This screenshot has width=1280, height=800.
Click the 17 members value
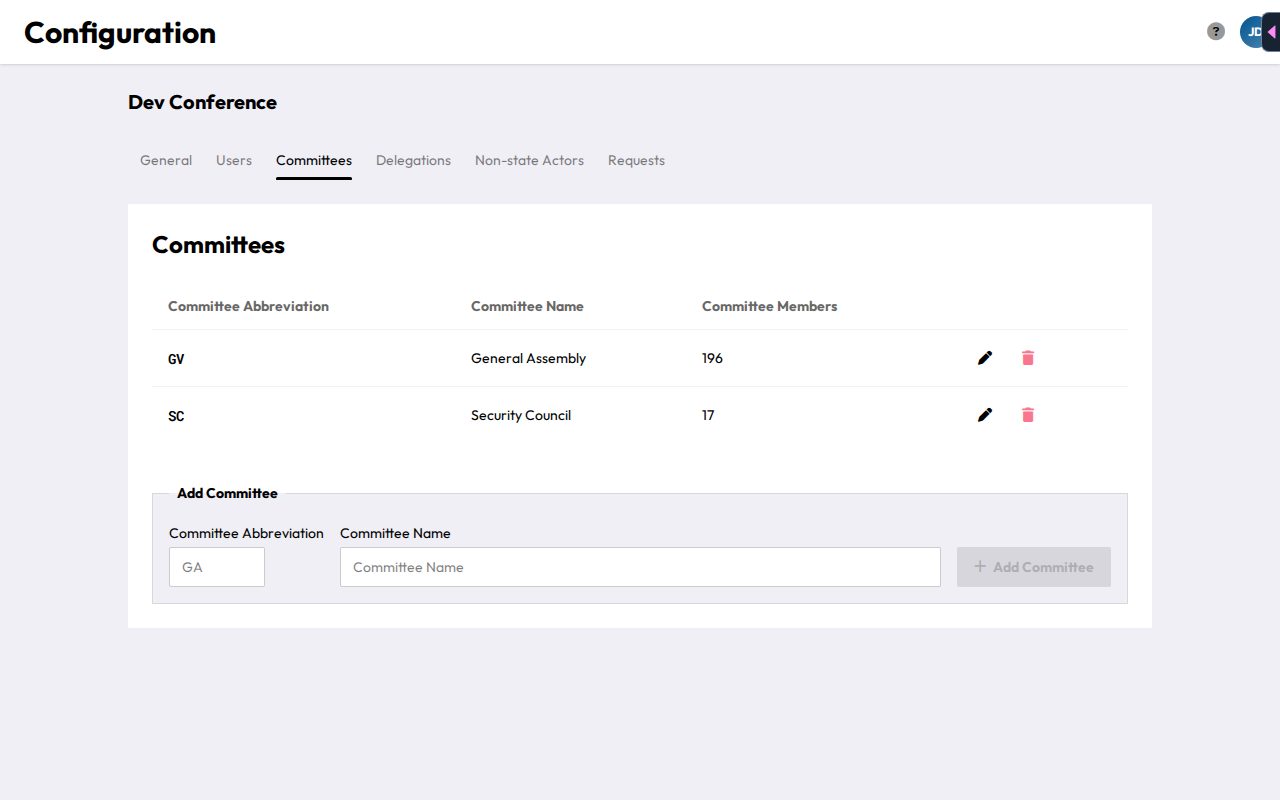[x=708, y=415]
